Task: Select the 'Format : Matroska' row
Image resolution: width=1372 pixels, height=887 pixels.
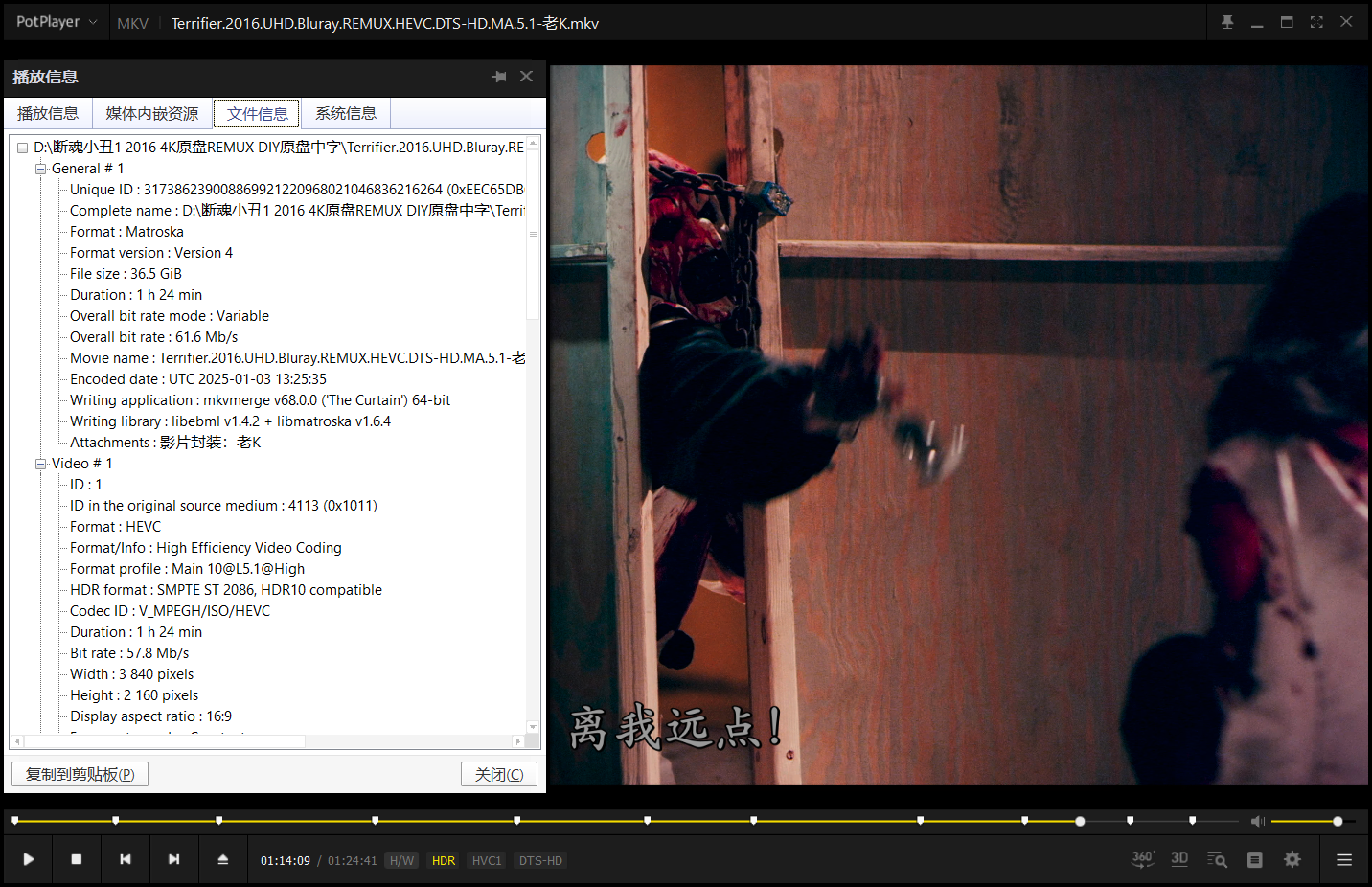Action: [126, 232]
